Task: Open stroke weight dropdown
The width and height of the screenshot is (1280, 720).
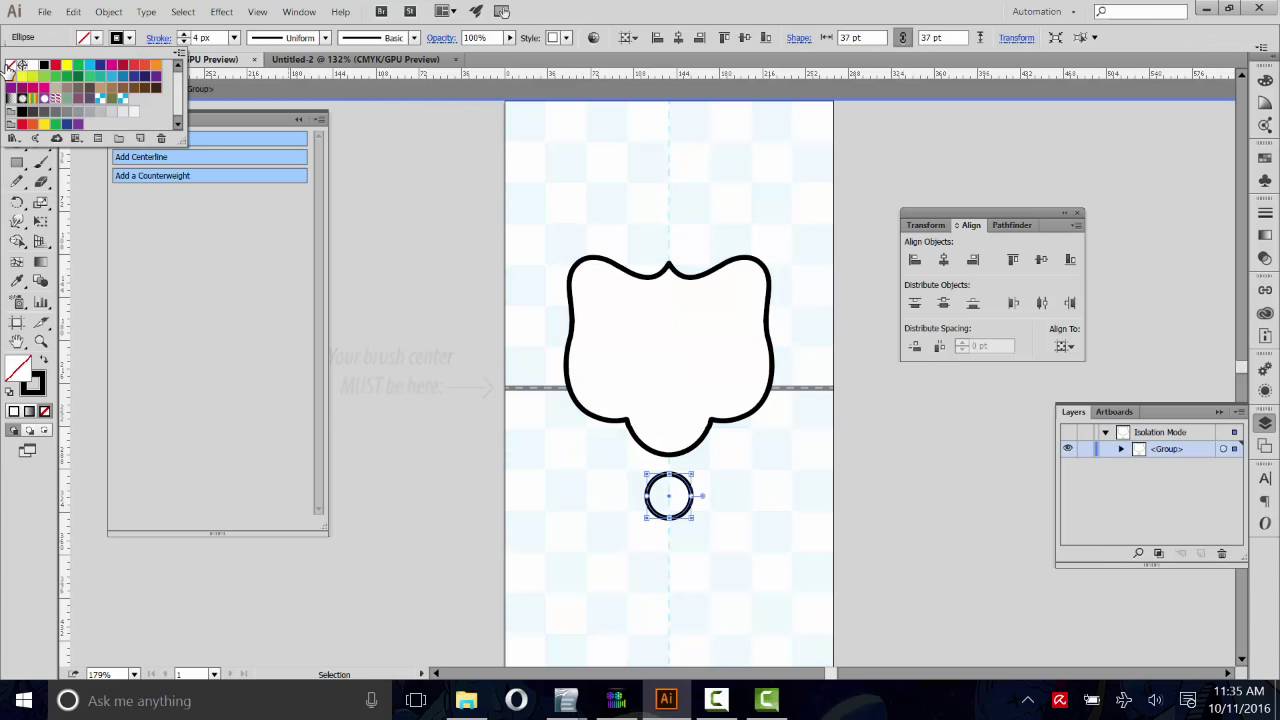Action: 235,37
